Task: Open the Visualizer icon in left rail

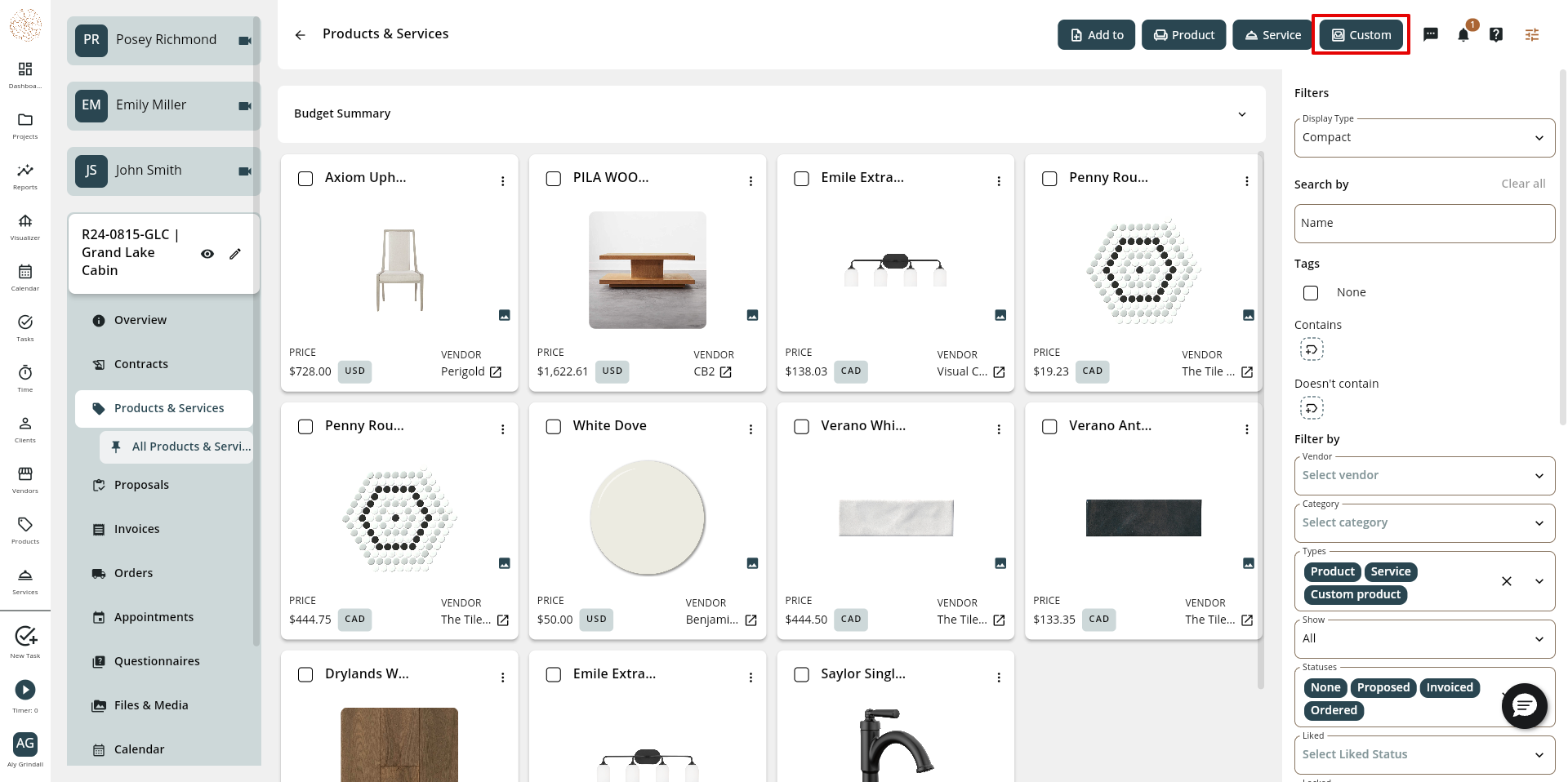Action: click(x=25, y=221)
